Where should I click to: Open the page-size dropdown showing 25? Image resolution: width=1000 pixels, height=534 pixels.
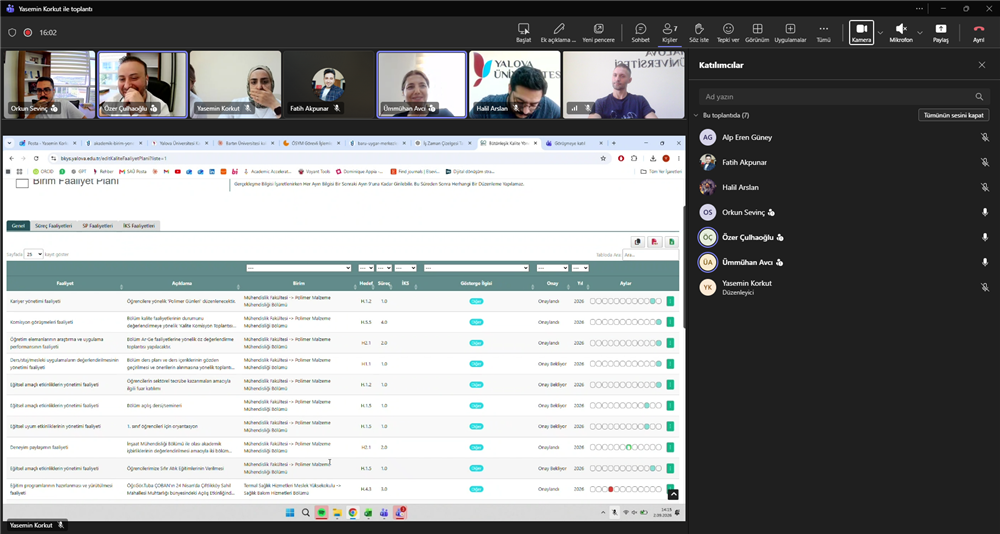33,254
